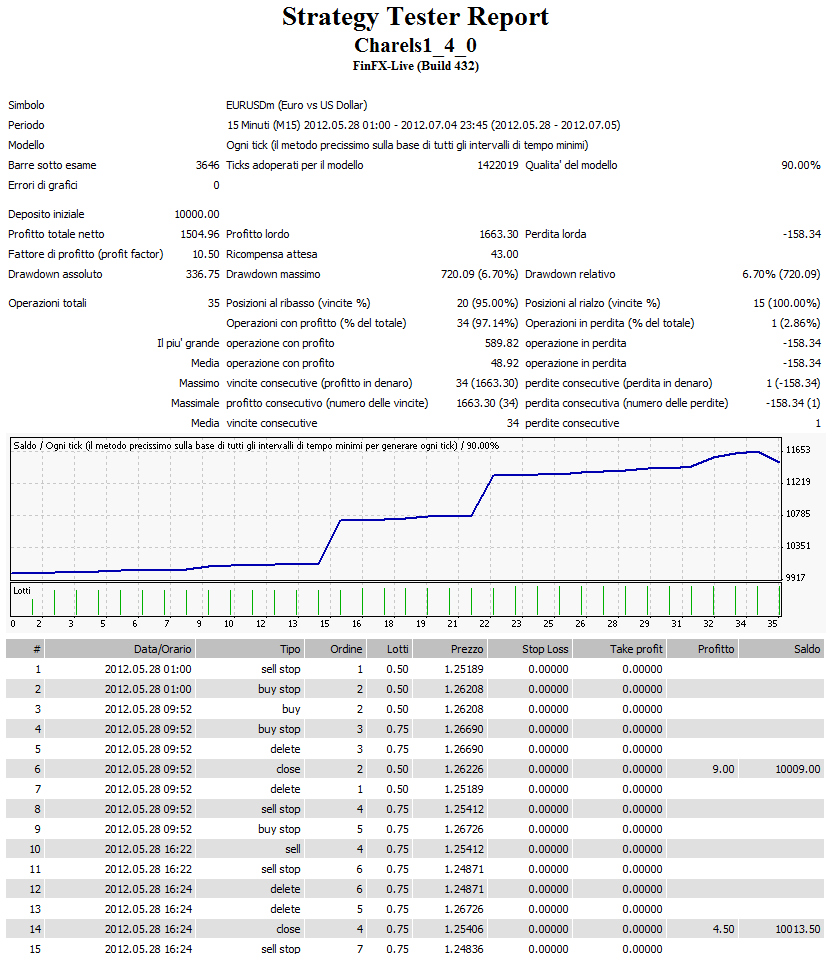Viewport: 828px width, 954px height.
Task: Sort by the Profitto column header
Action: click(x=713, y=648)
